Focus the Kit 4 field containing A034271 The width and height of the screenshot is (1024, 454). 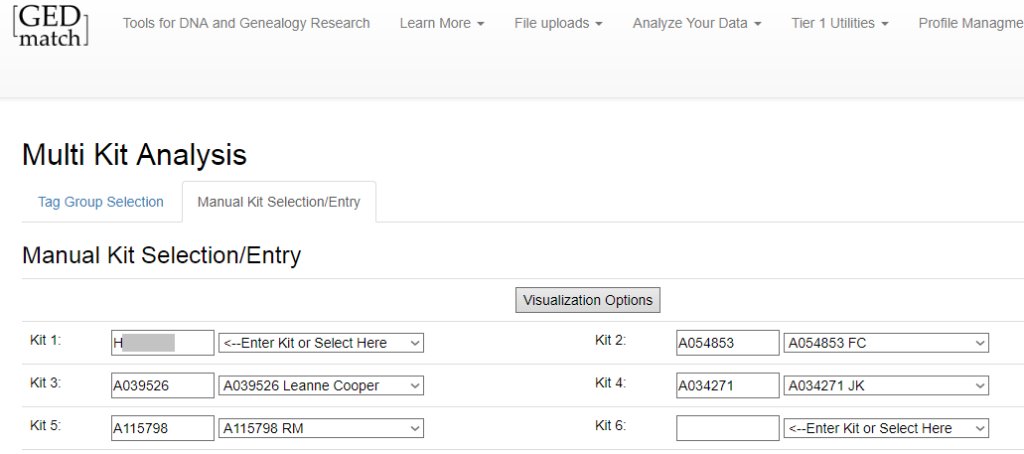(x=728, y=385)
